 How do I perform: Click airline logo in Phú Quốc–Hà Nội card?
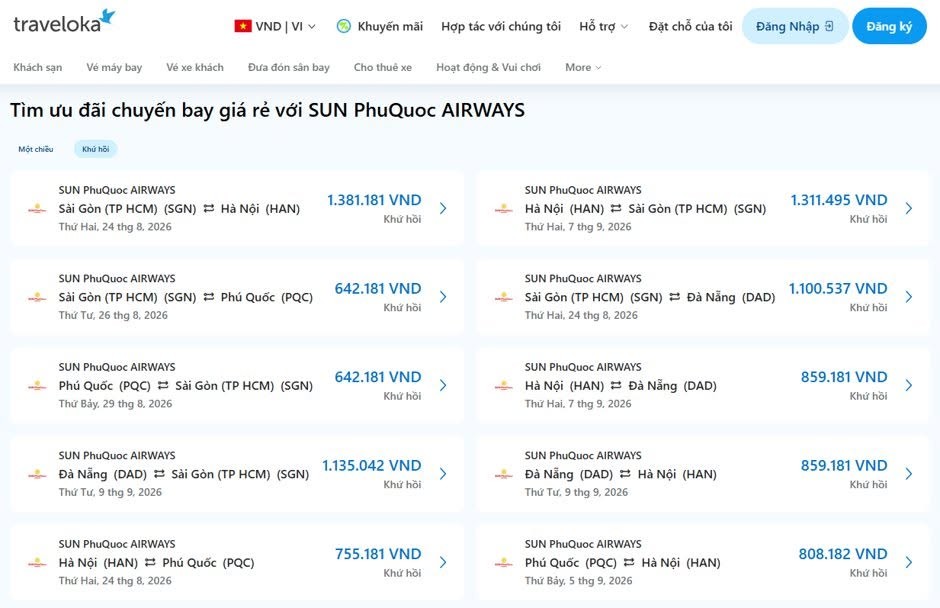tap(504, 563)
